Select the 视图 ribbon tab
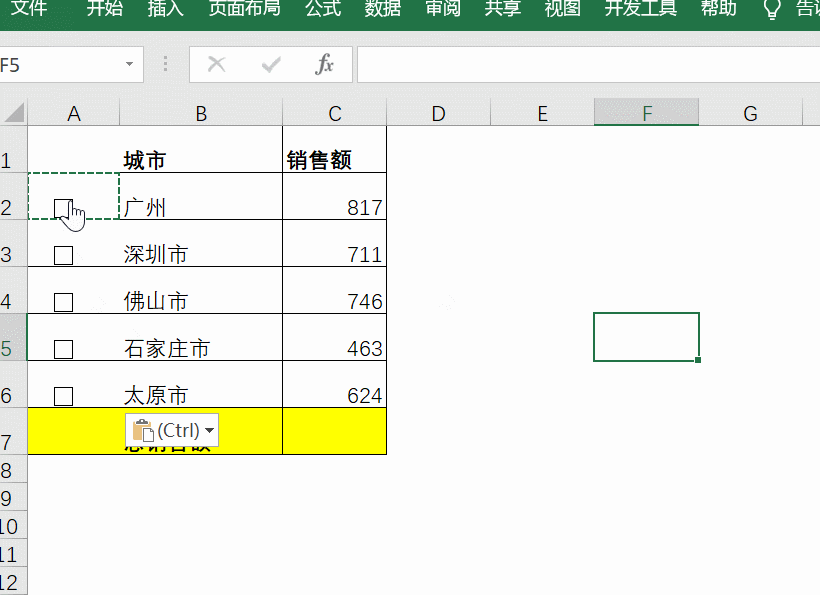 click(x=563, y=8)
